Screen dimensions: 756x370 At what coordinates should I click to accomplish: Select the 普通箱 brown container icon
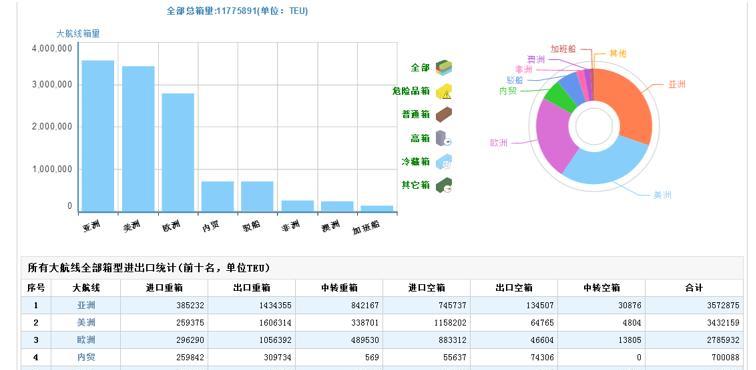pos(444,115)
